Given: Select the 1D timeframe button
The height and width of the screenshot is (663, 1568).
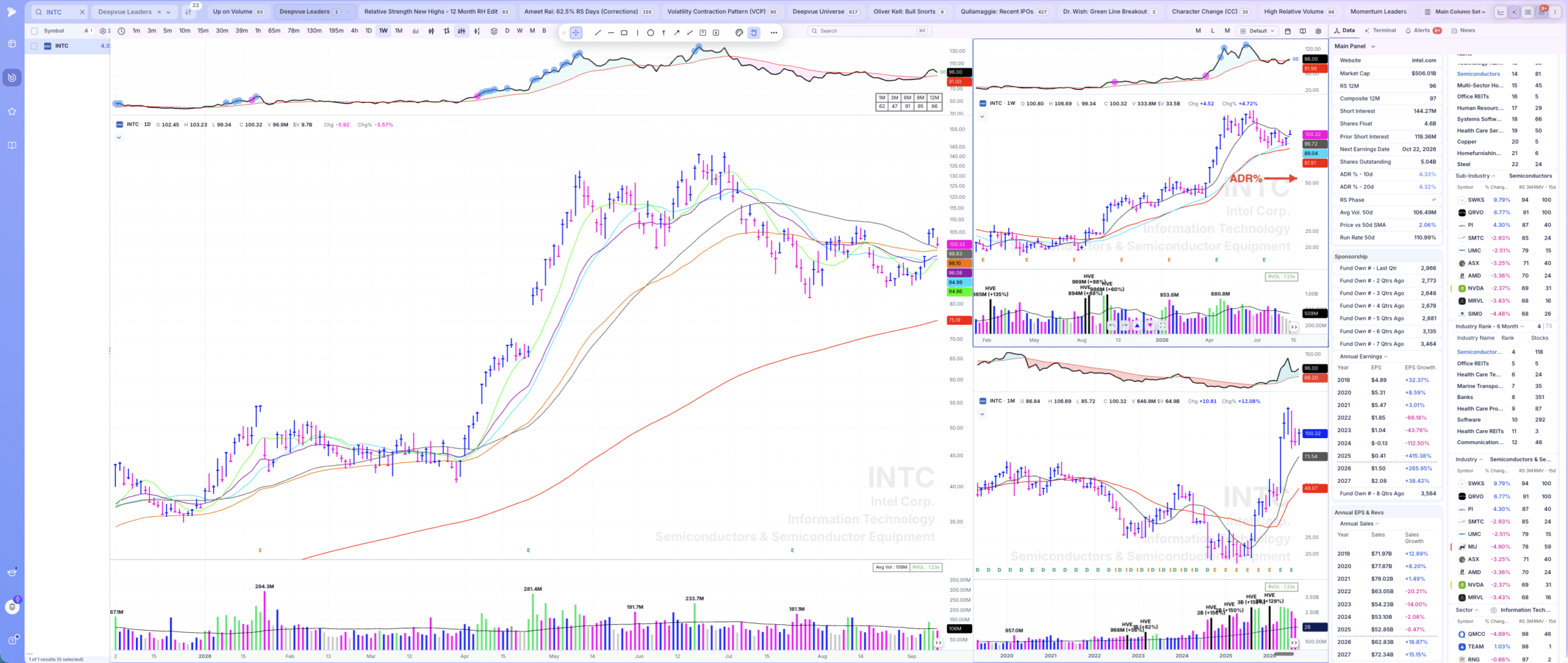Looking at the screenshot, I should coord(368,31).
